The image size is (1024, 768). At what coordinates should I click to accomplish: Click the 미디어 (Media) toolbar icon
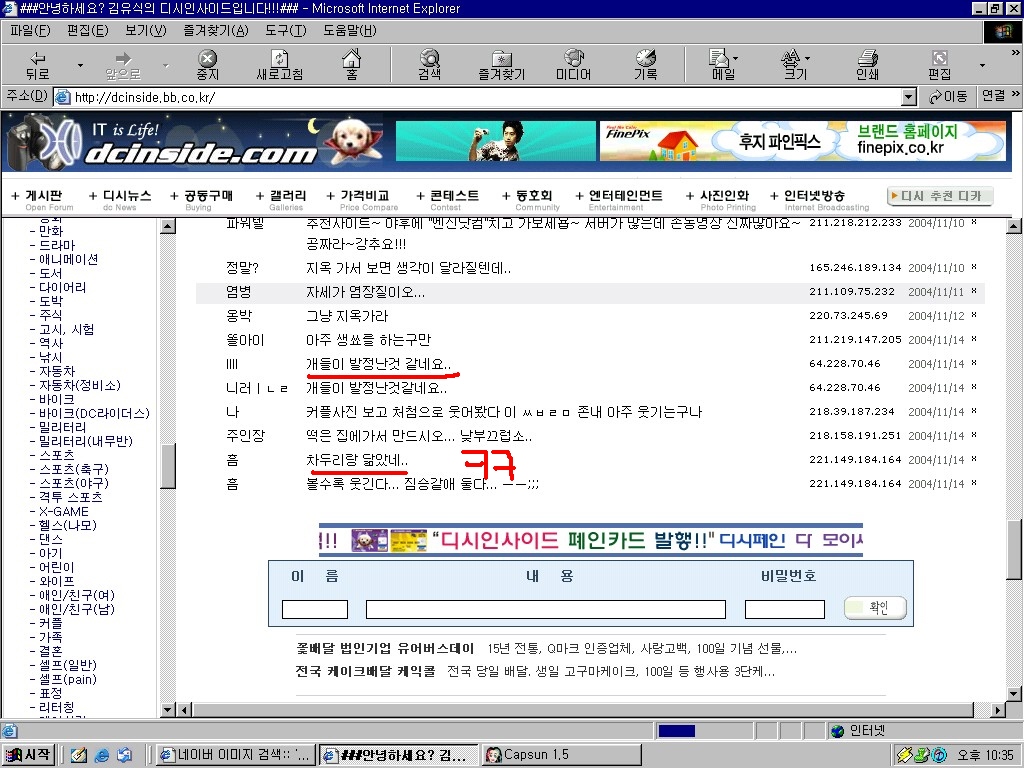click(573, 65)
